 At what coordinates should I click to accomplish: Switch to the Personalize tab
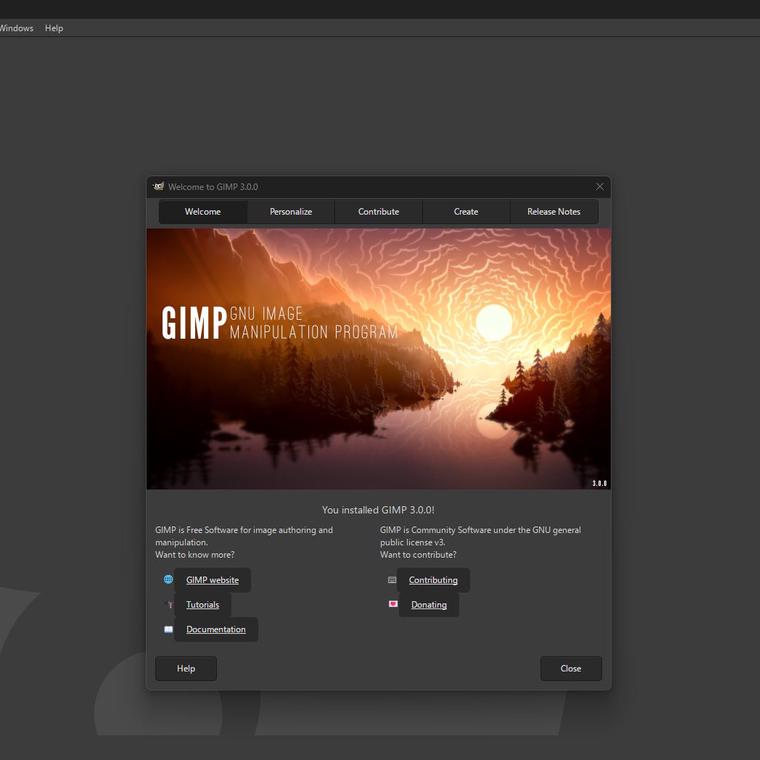pos(291,212)
